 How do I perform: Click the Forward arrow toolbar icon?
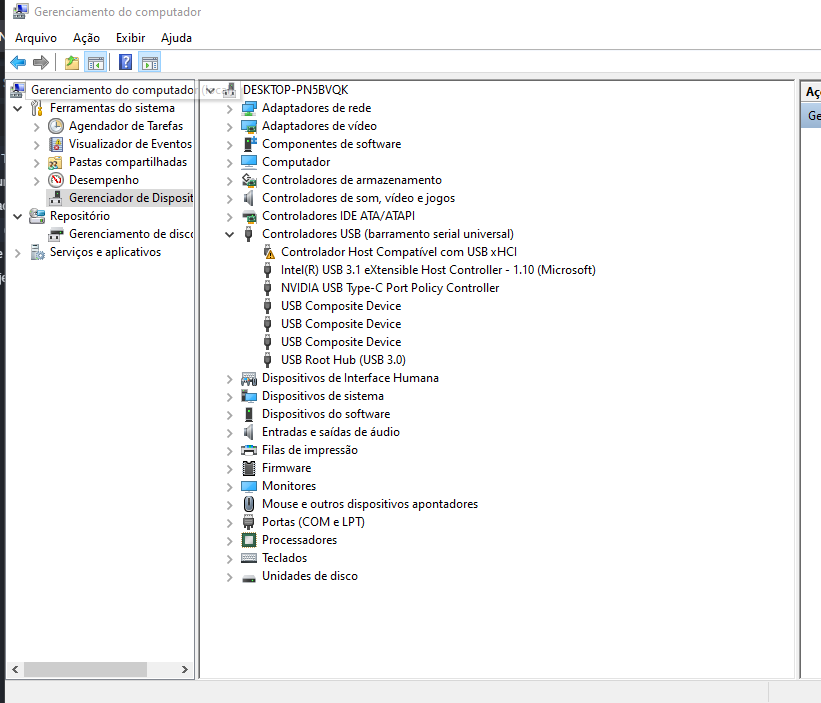point(41,63)
